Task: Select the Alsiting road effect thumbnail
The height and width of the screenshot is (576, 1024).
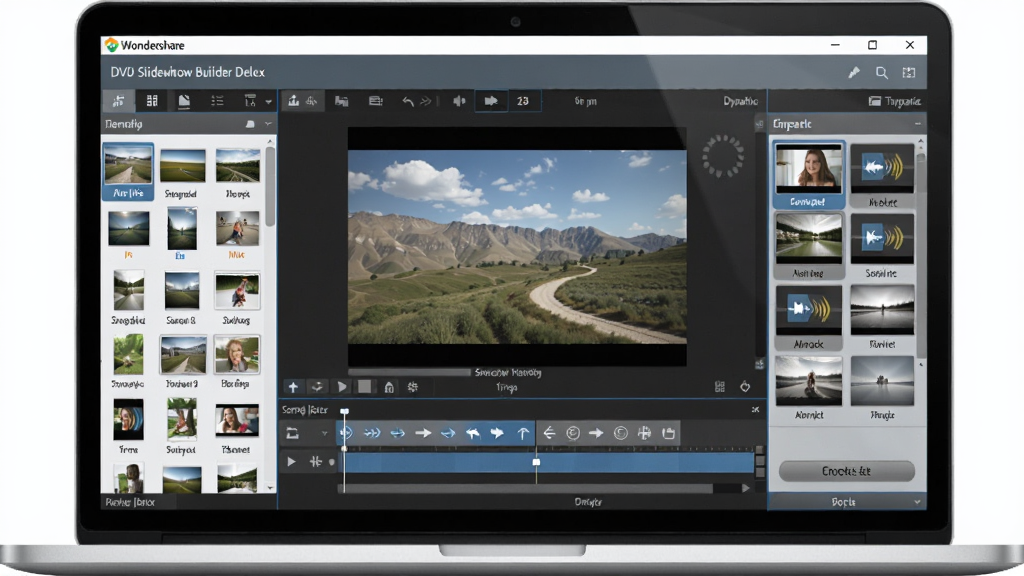Action: [x=808, y=246]
